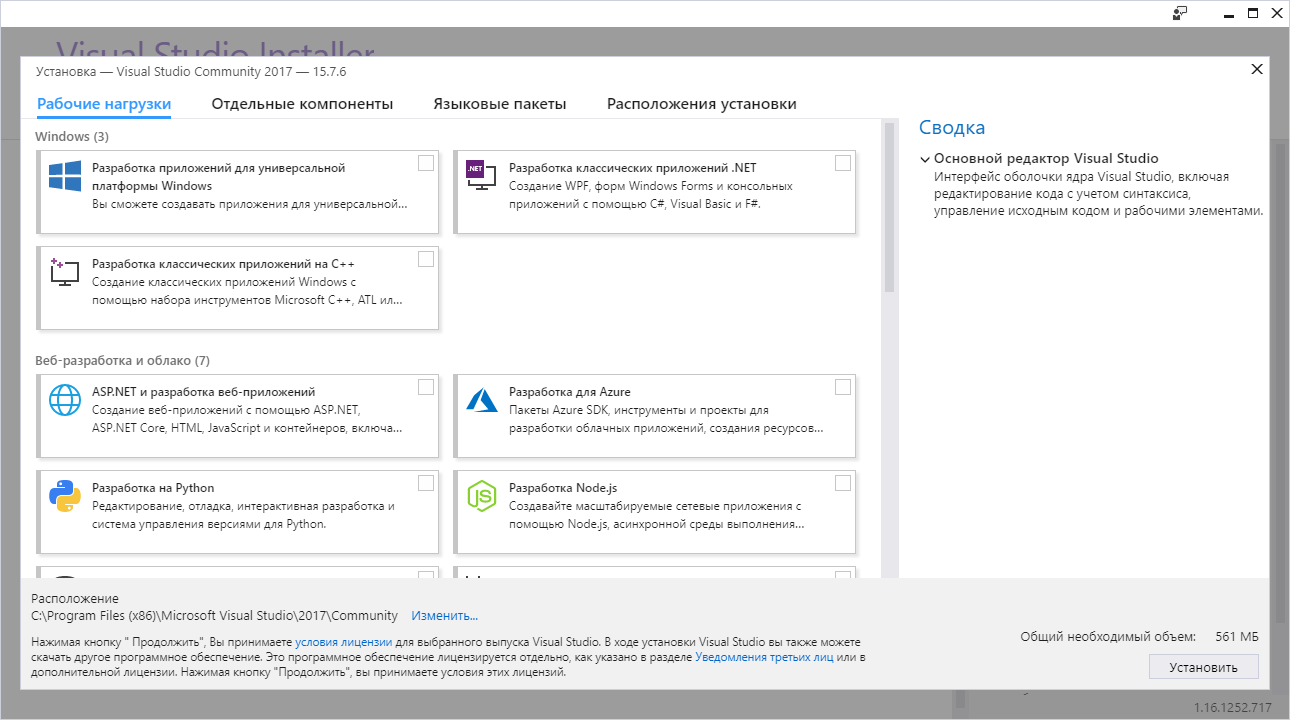Check the Python development workload checkbox
This screenshot has width=1290, height=720.
coord(426,483)
